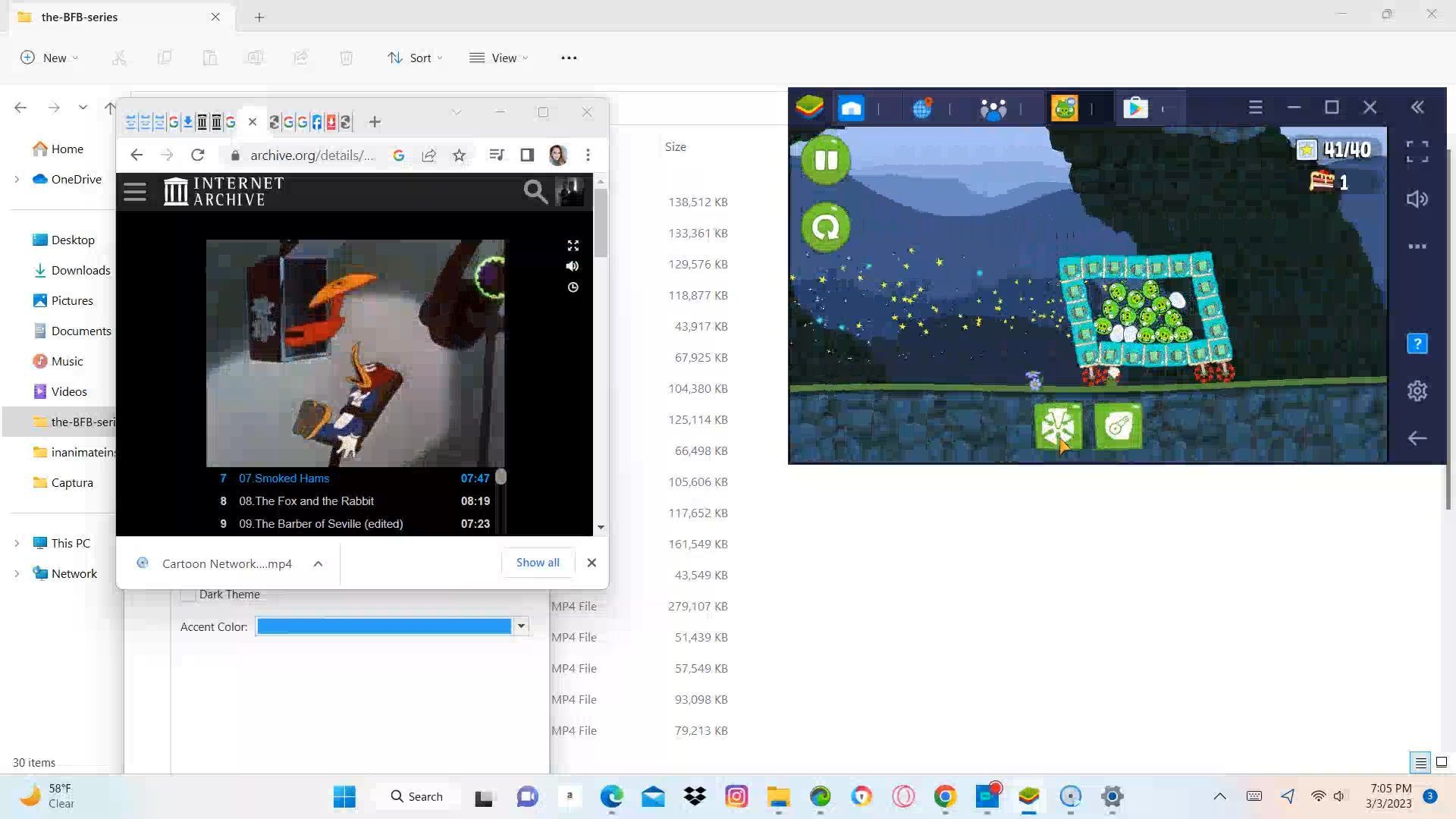1456x819 pixels.
Task: Bookmark page with the star icon
Action: 459,155
